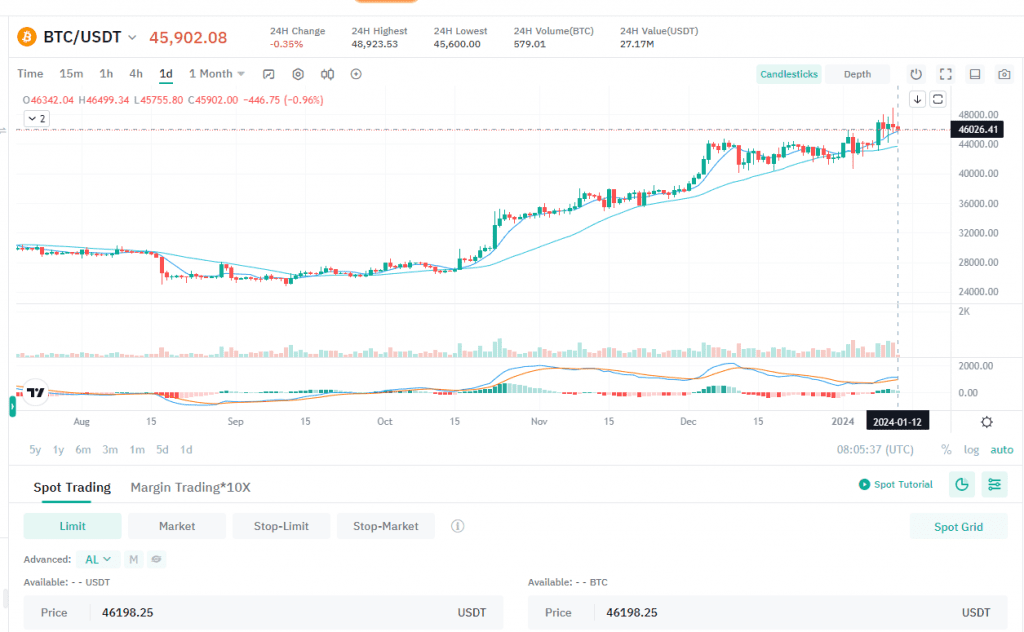Open the Spot Tutorial link
The width and height of the screenshot is (1024, 632).
coord(896,485)
